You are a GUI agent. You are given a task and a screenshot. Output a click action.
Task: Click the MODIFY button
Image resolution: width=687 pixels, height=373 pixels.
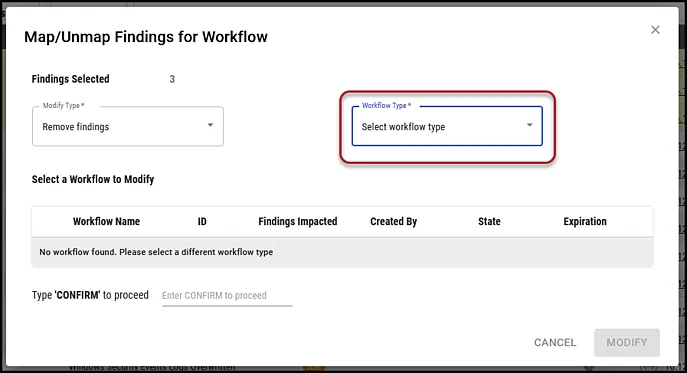point(627,342)
